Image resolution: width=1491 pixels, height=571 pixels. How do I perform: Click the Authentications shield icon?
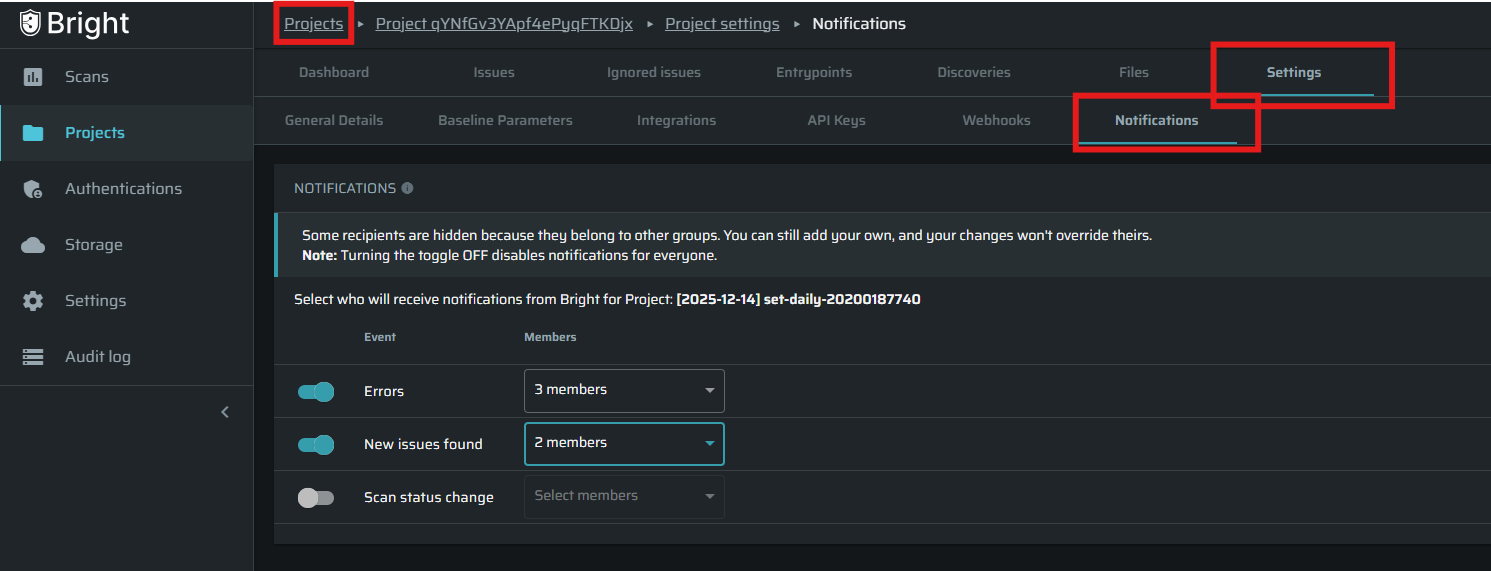[33, 189]
